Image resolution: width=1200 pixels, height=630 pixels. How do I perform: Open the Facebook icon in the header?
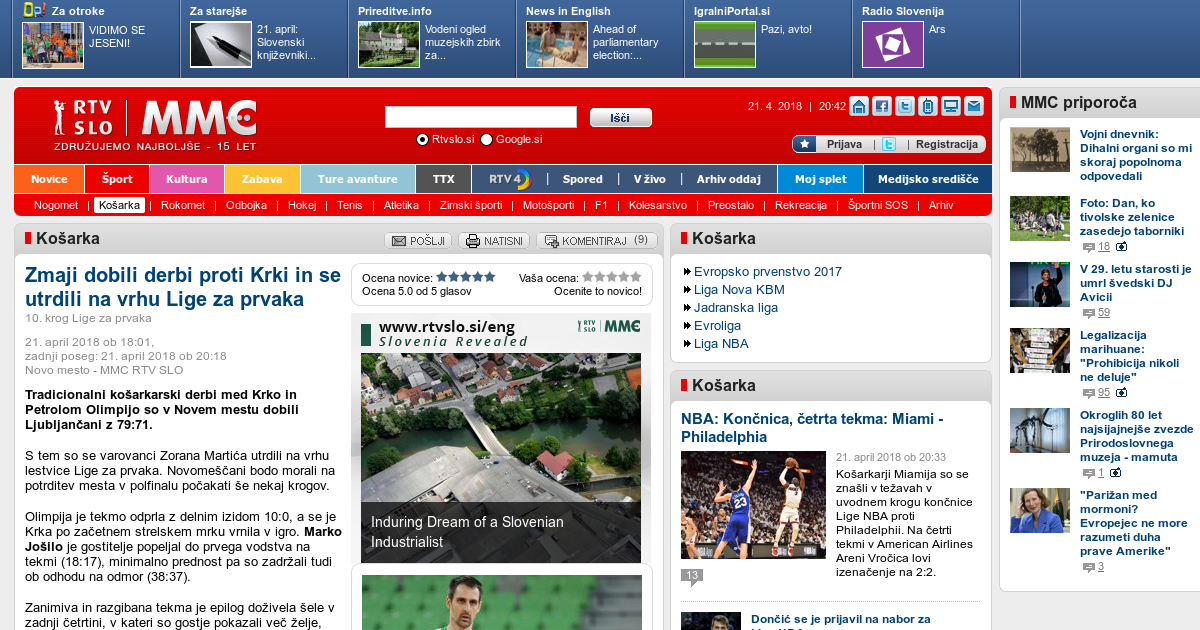click(x=882, y=107)
